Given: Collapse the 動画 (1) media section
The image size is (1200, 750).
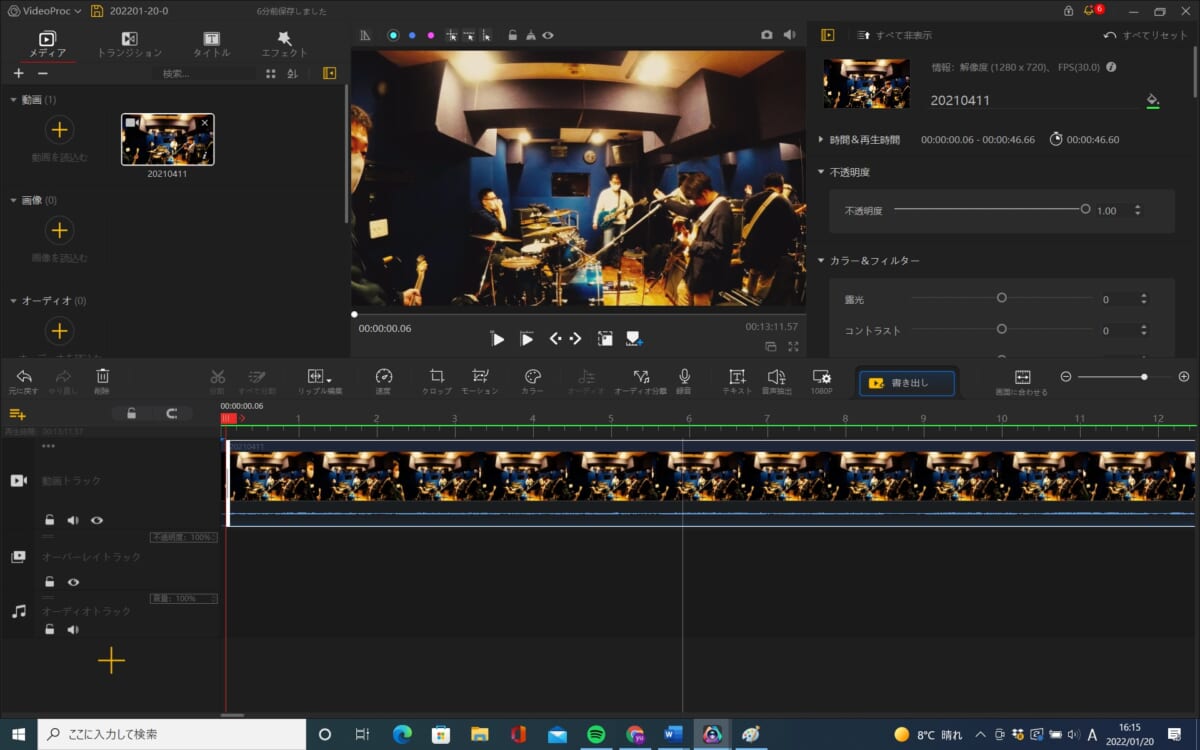Looking at the screenshot, I should 13,100.
